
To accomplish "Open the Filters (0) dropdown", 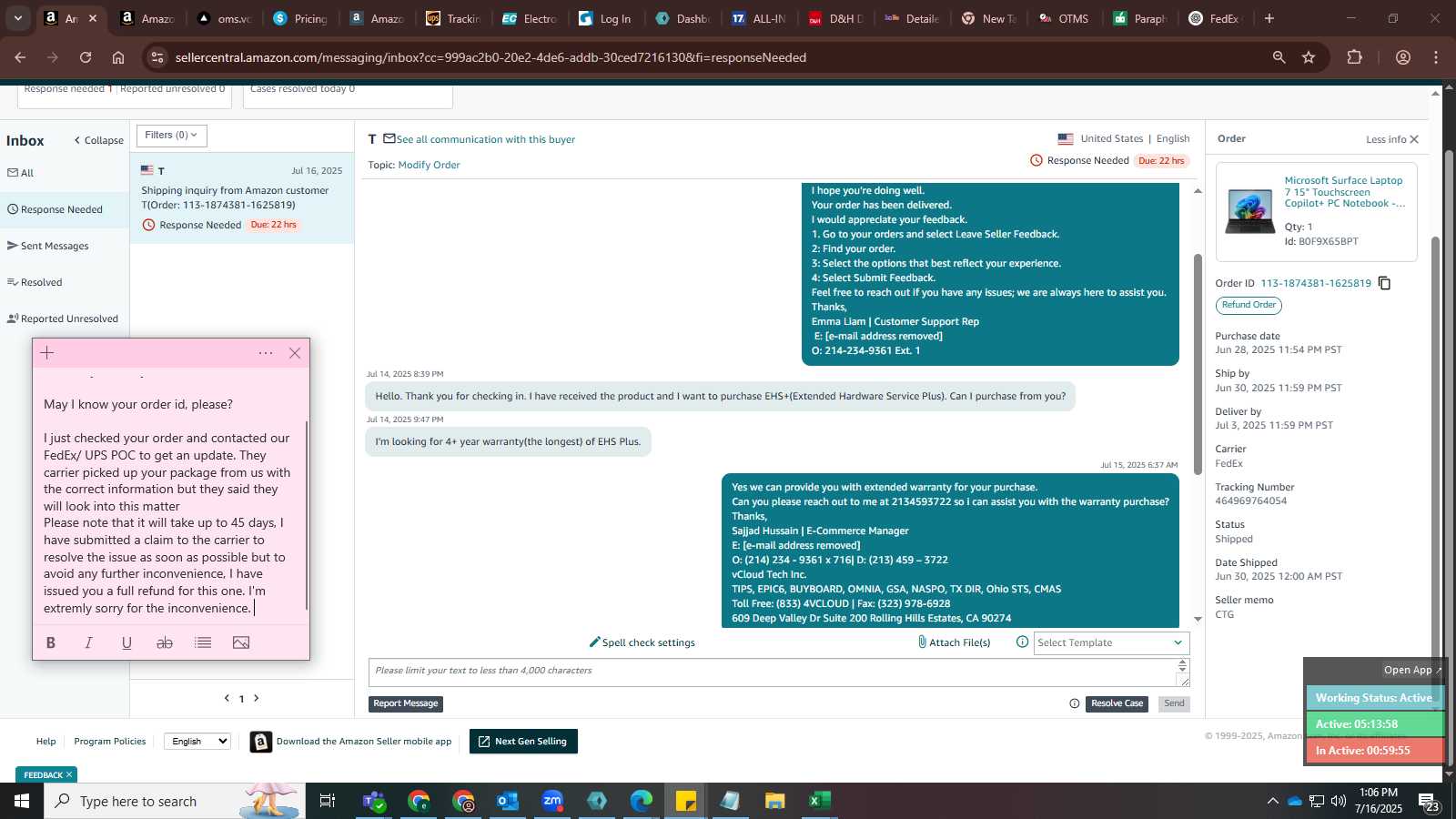I will click(172, 136).
